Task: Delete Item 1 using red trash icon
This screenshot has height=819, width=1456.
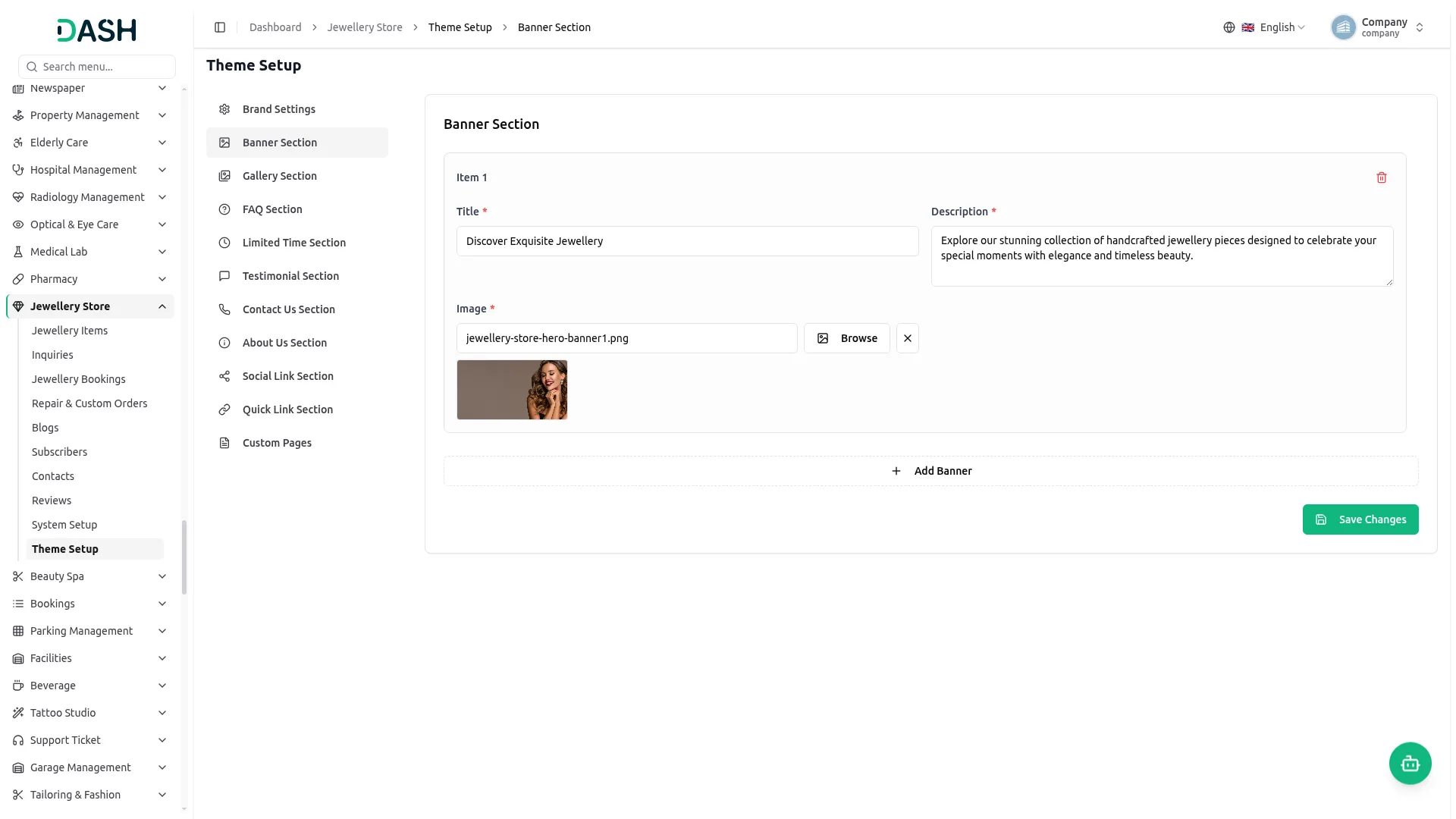Action: (1381, 177)
